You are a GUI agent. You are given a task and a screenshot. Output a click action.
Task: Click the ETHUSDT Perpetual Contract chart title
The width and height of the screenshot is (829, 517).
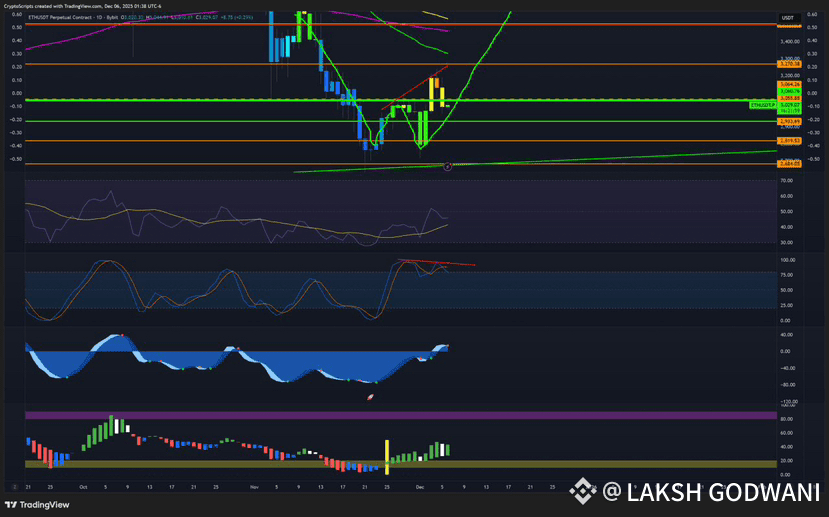point(73,17)
